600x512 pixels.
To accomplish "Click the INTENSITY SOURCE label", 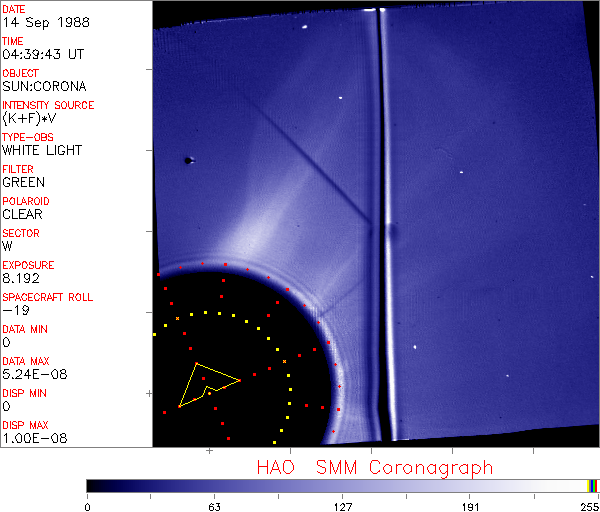I will point(48,105).
